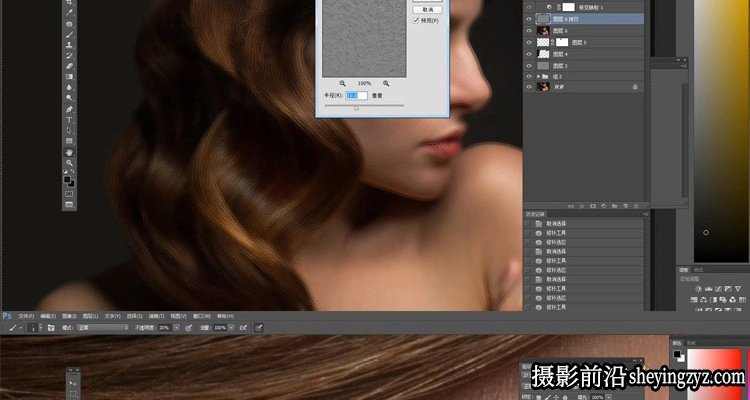Select the Healing Brush tool
The width and height of the screenshot is (750, 400).
[69, 24]
